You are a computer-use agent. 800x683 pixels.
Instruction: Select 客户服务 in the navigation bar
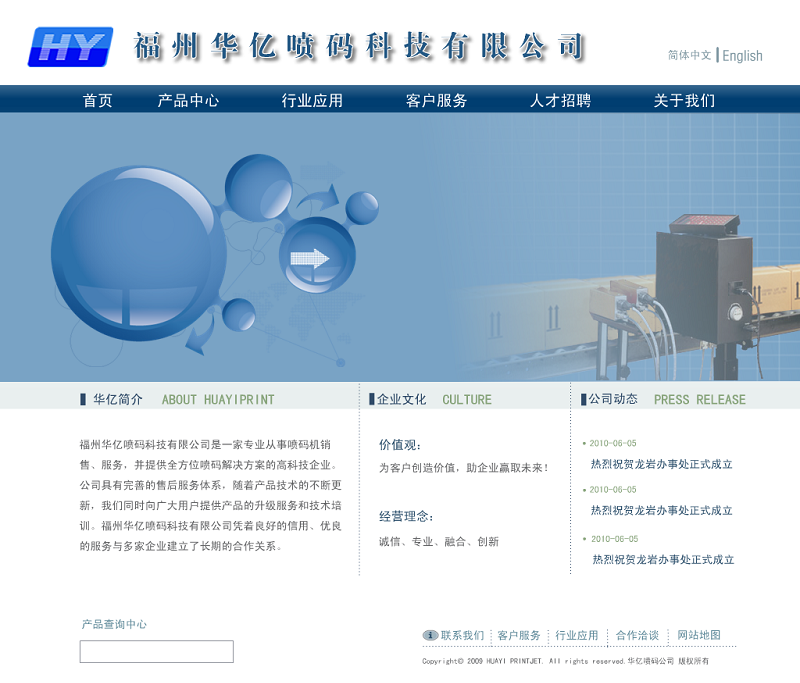click(436, 100)
